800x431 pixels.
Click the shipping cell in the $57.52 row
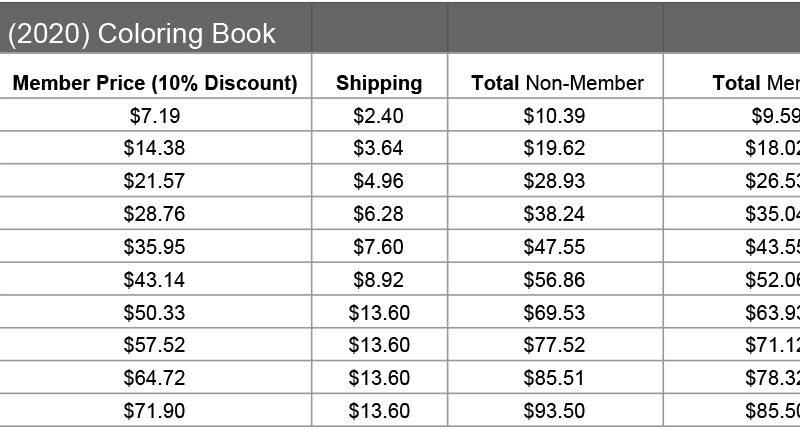click(379, 345)
